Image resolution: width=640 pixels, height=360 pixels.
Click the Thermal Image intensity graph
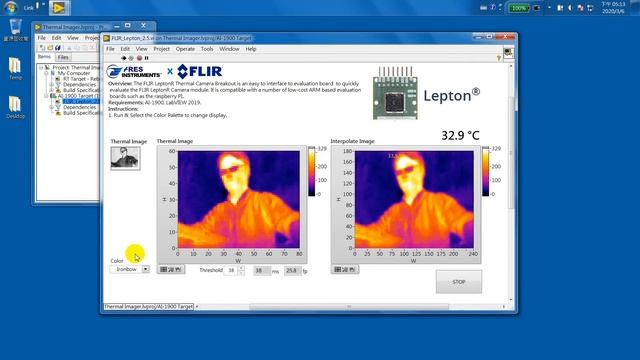coord(239,199)
